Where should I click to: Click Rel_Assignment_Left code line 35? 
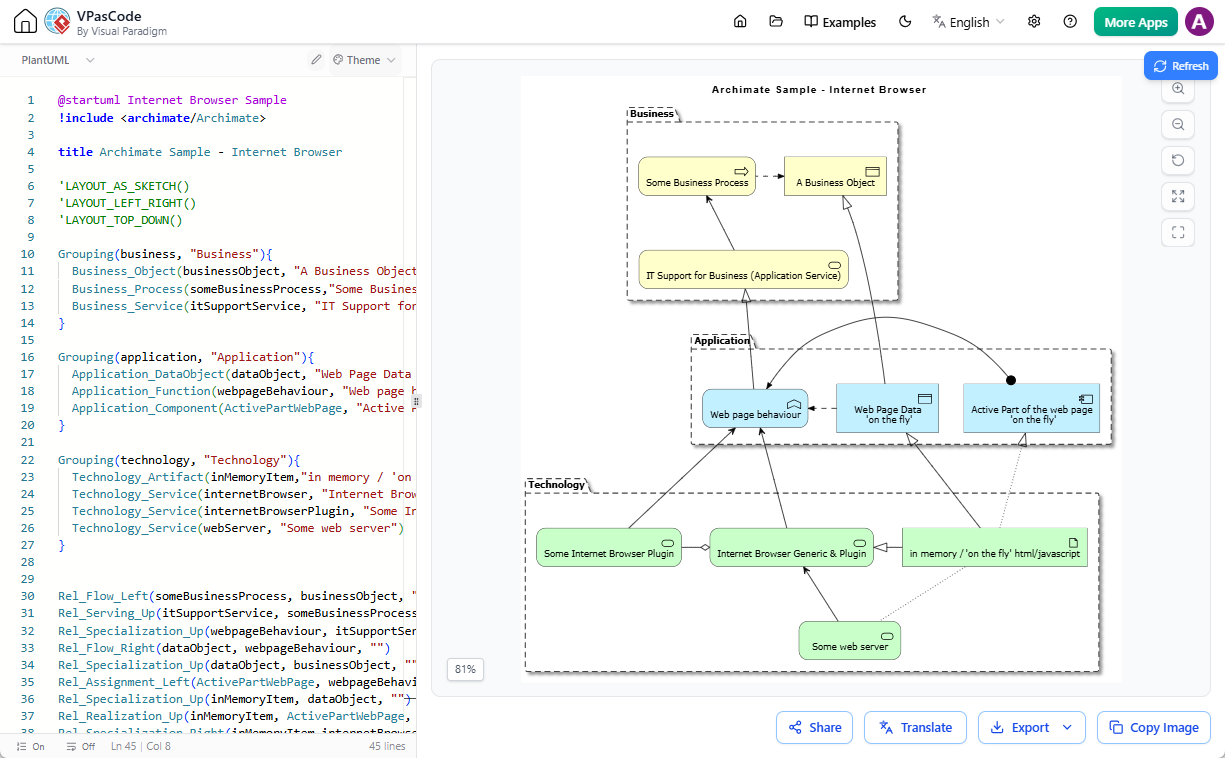[x=237, y=682]
